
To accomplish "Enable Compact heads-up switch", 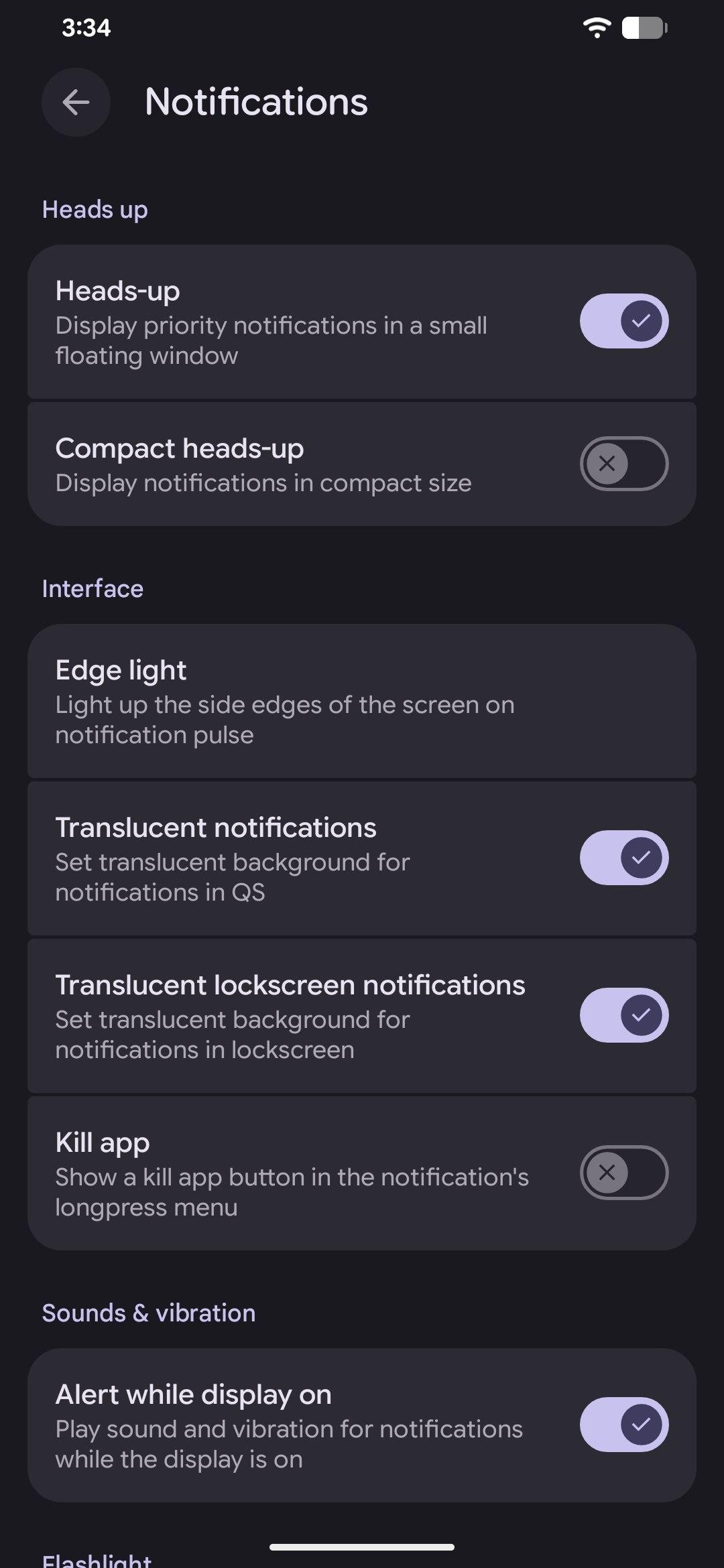I will pos(623,464).
